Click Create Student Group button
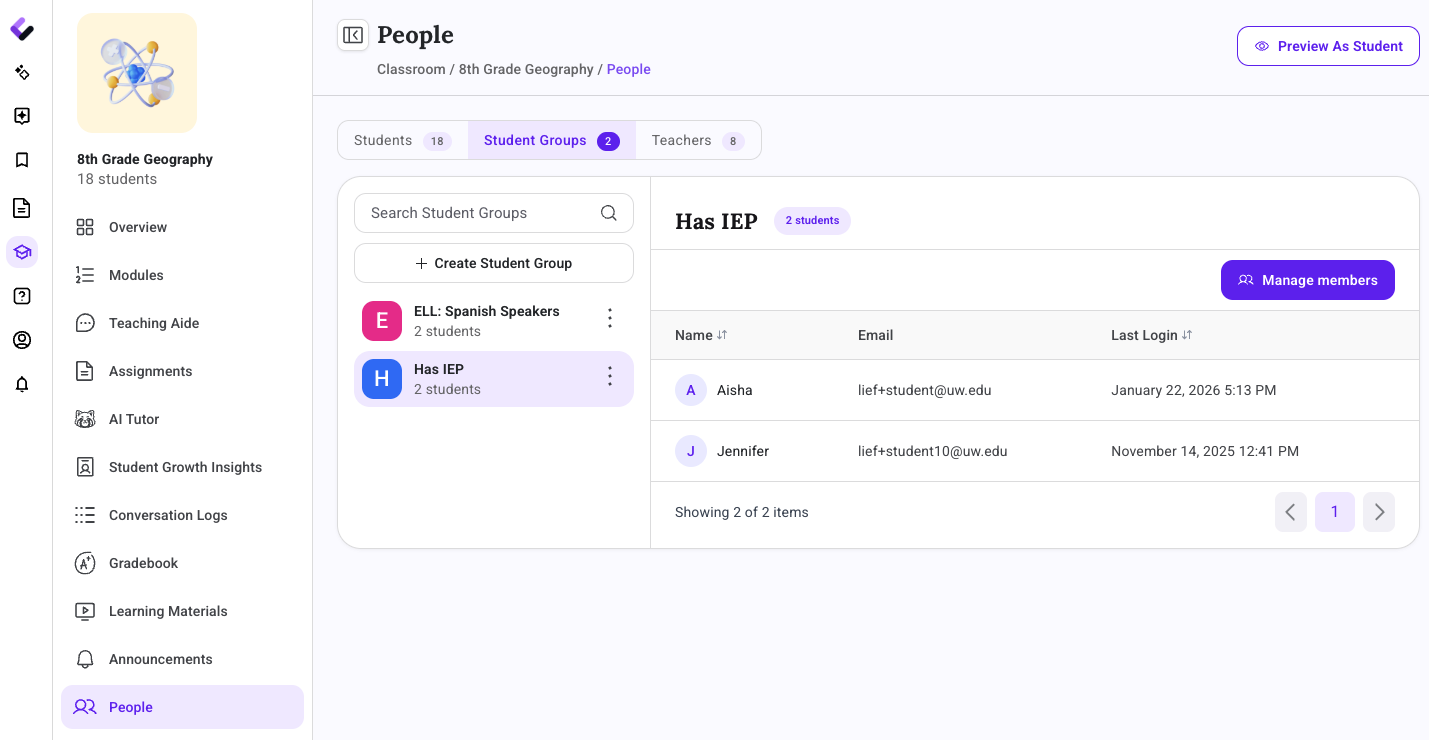 click(494, 263)
